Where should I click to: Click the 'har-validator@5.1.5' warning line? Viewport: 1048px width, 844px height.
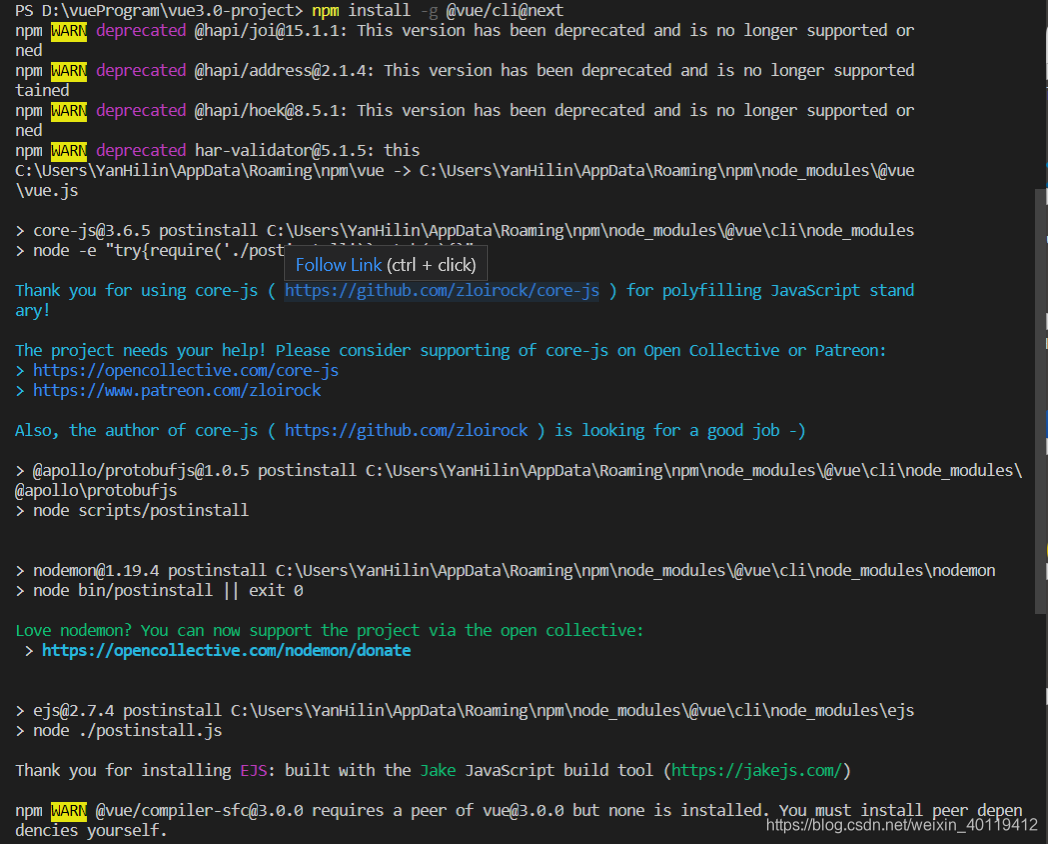tap(218, 151)
